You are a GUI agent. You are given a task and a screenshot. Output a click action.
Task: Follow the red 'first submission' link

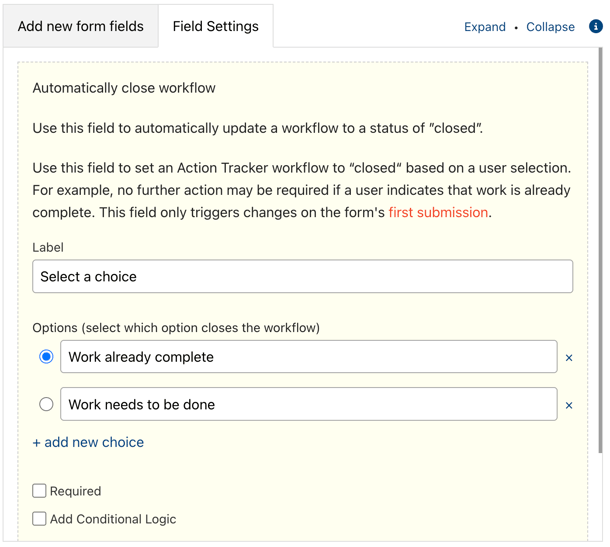tap(438, 212)
